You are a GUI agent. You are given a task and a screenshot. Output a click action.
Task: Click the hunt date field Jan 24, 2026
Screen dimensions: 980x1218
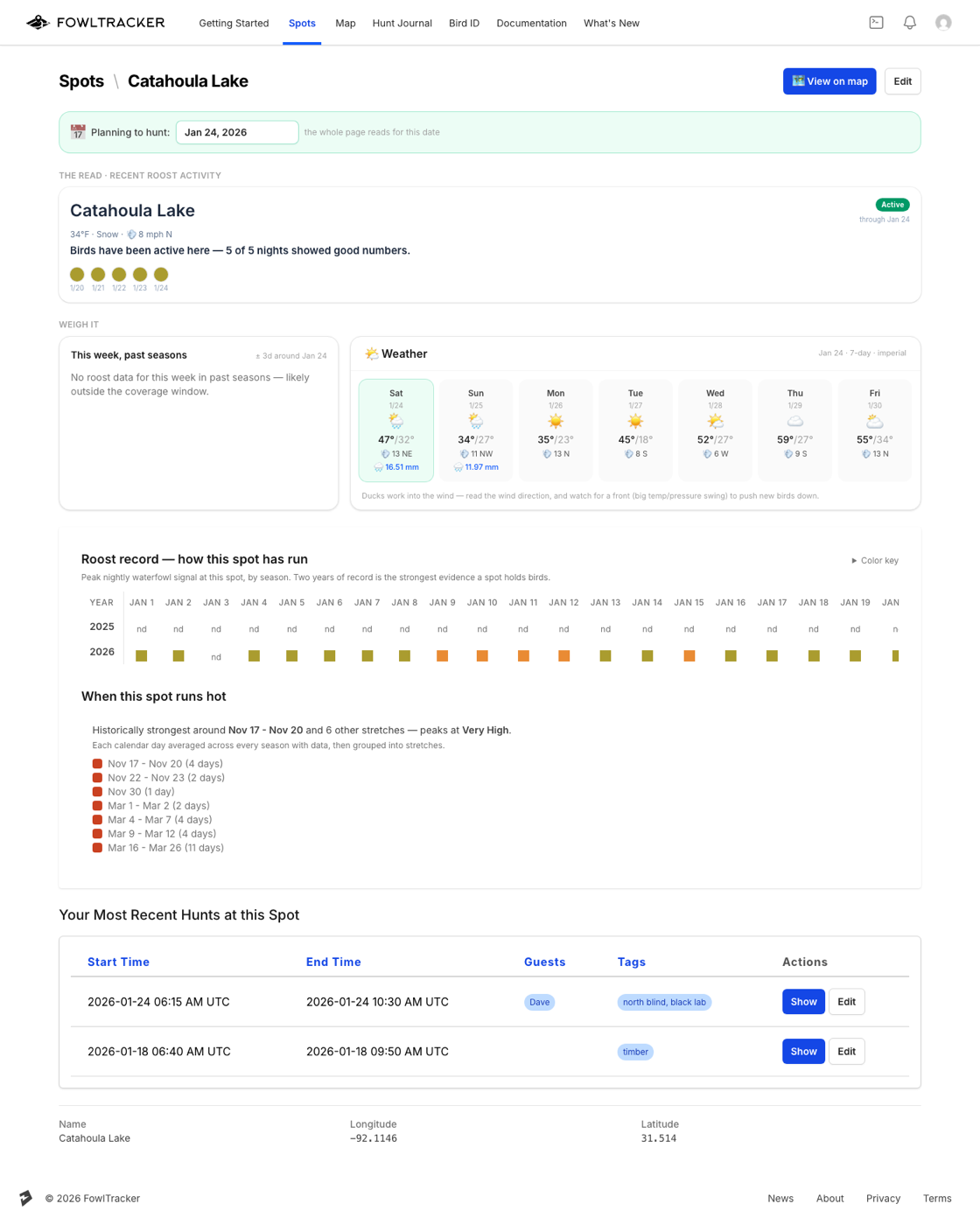[237, 132]
